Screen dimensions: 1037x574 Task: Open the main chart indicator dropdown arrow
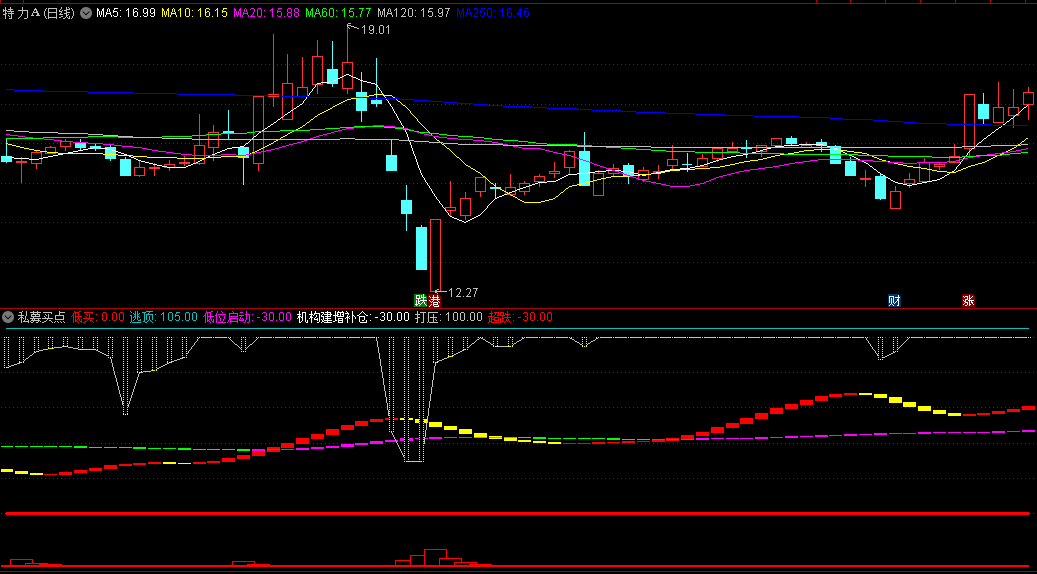[85, 13]
